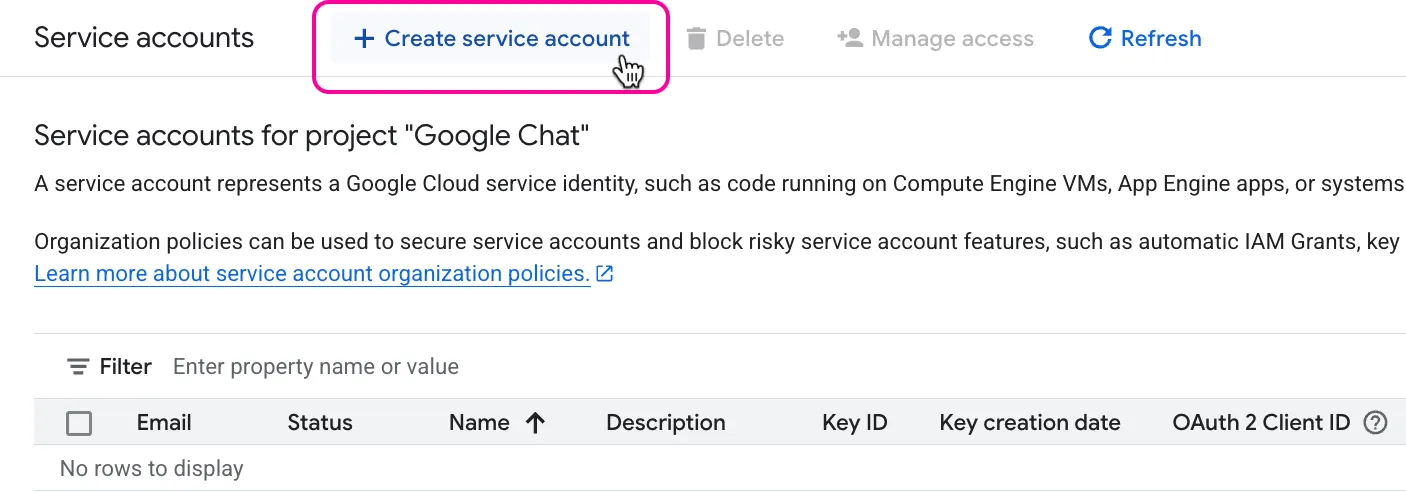Click the No rows to display text
Viewport: 1406px width, 492px height.
(x=152, y=468)
